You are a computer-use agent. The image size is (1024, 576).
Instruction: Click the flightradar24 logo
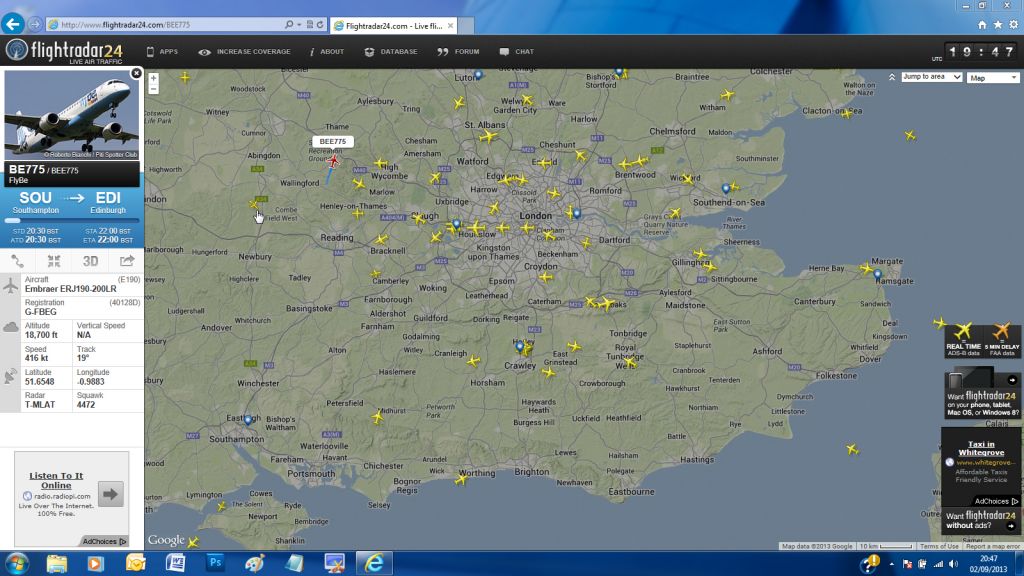pos(64,52)
